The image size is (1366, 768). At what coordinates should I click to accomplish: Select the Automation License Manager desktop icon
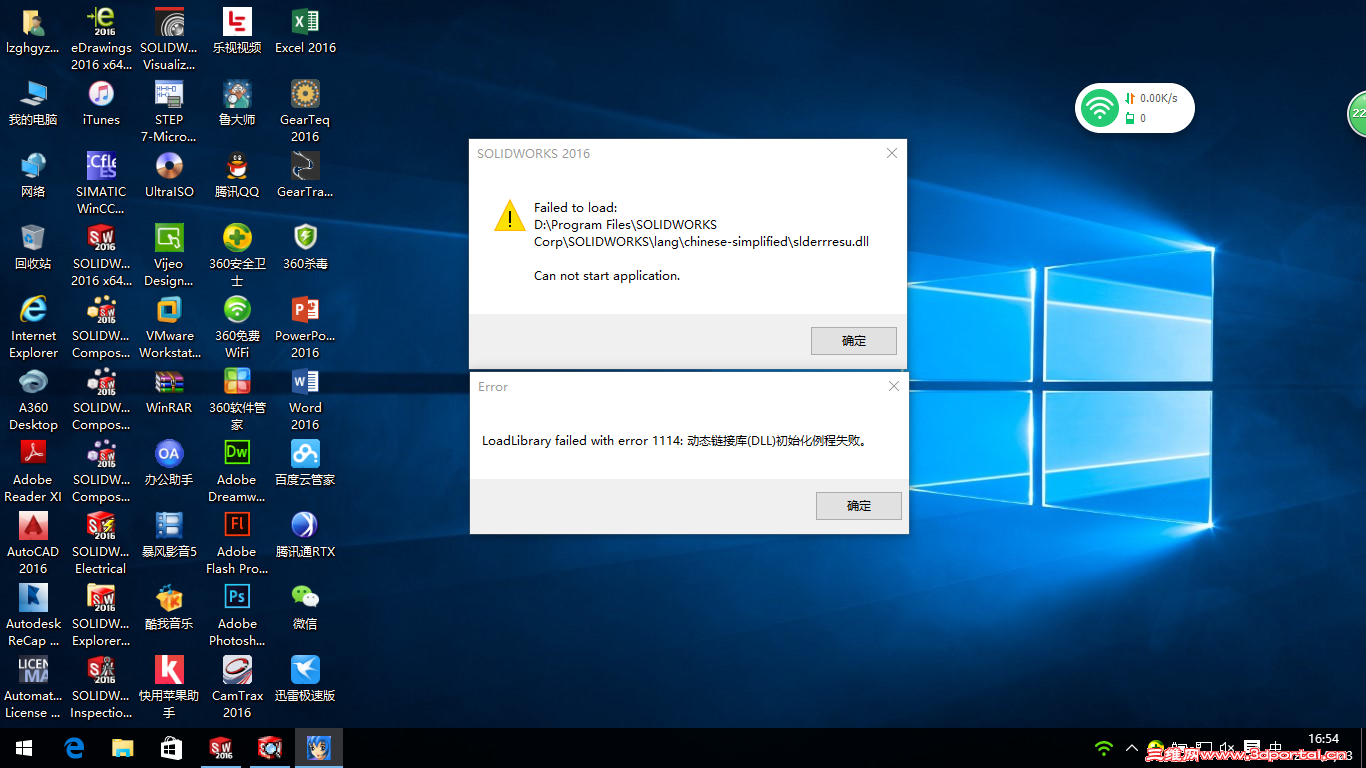pos(33,687)
